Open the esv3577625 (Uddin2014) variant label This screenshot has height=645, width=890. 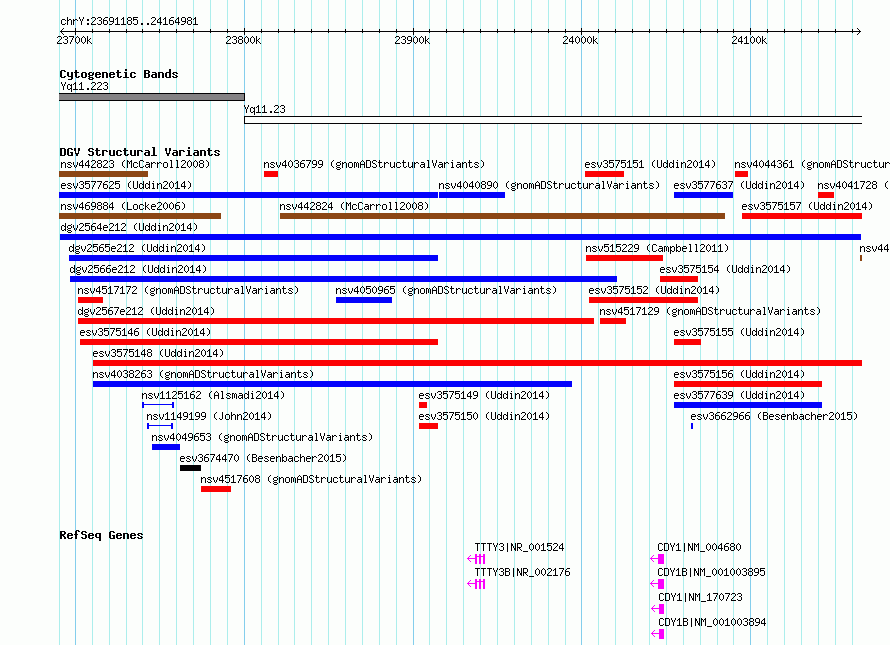126,185
